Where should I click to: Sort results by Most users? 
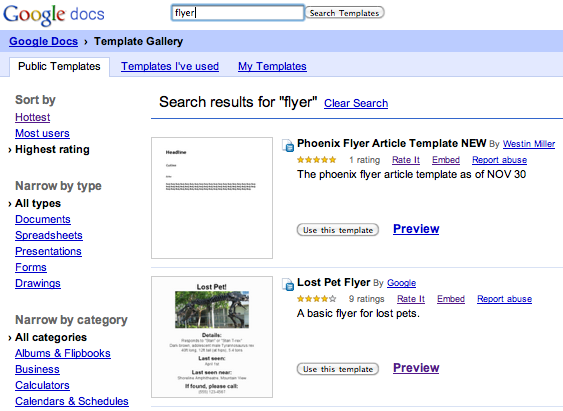click(x=42, y=133)
